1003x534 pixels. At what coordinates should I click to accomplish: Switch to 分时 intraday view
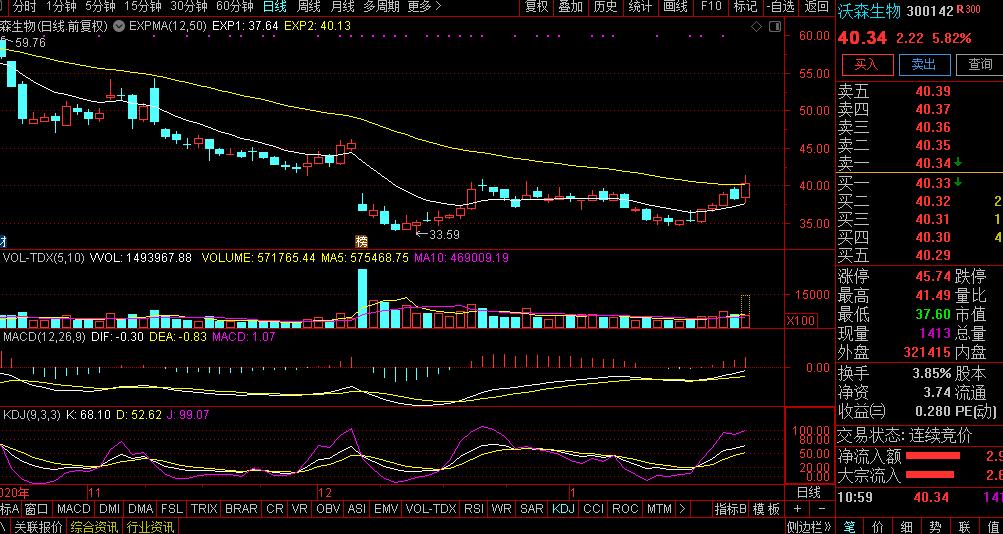[x=24, y=7]
